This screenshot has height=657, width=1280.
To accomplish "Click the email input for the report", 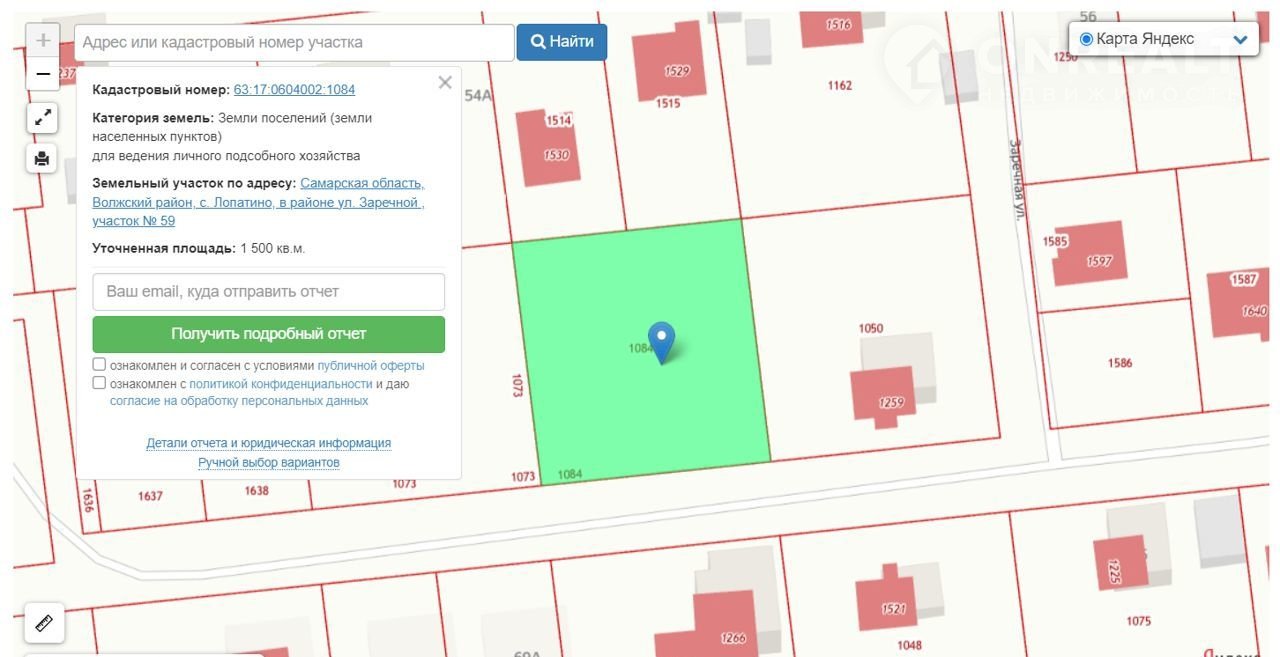I will (x=268, y=292).
